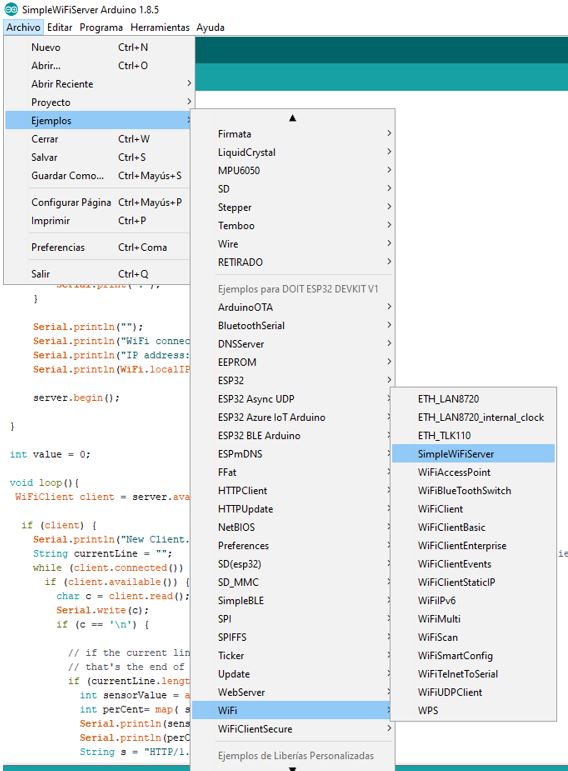The height and width of the screenshot is (771, 568).
Task: Open the Editar menu
Action: tap(60, 28)
